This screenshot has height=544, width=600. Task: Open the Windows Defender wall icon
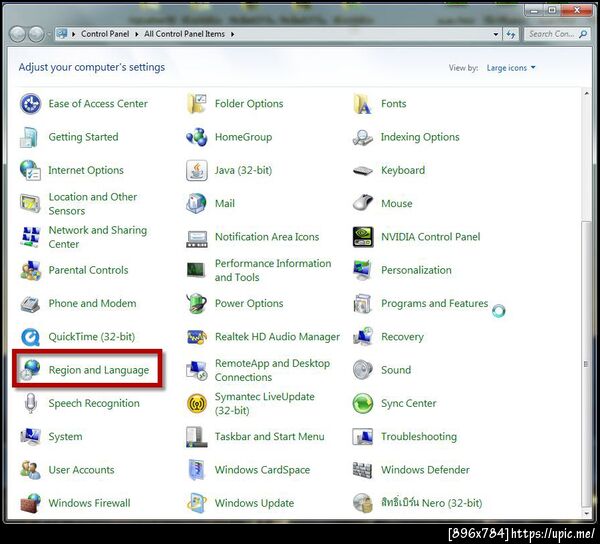362,470
